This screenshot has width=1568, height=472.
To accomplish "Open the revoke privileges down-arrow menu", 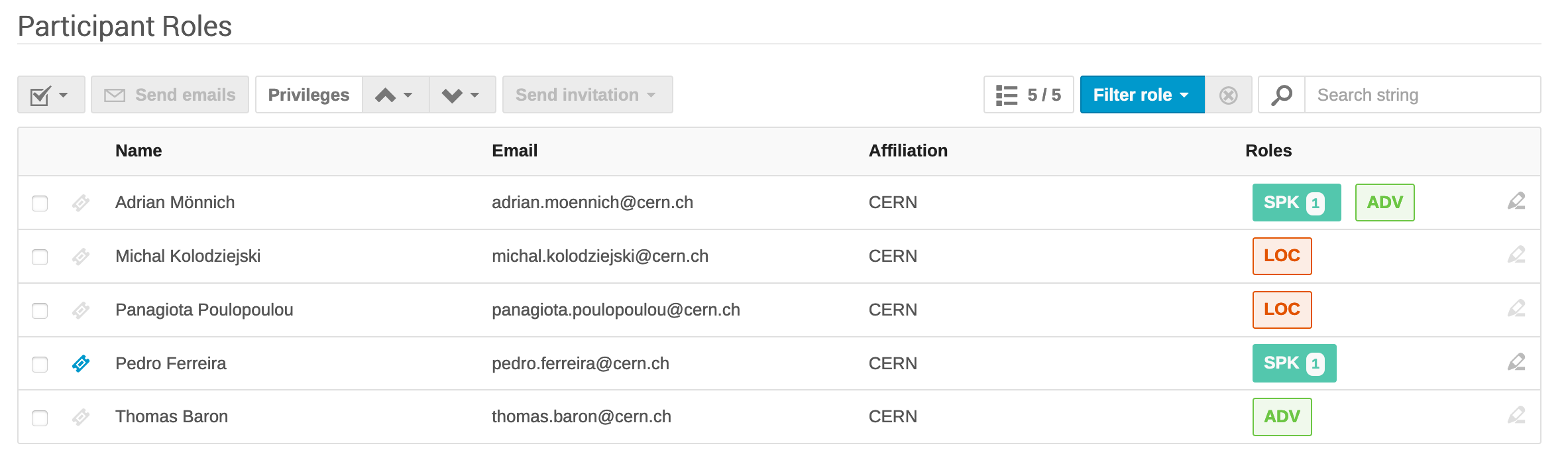I will point(463,95).
